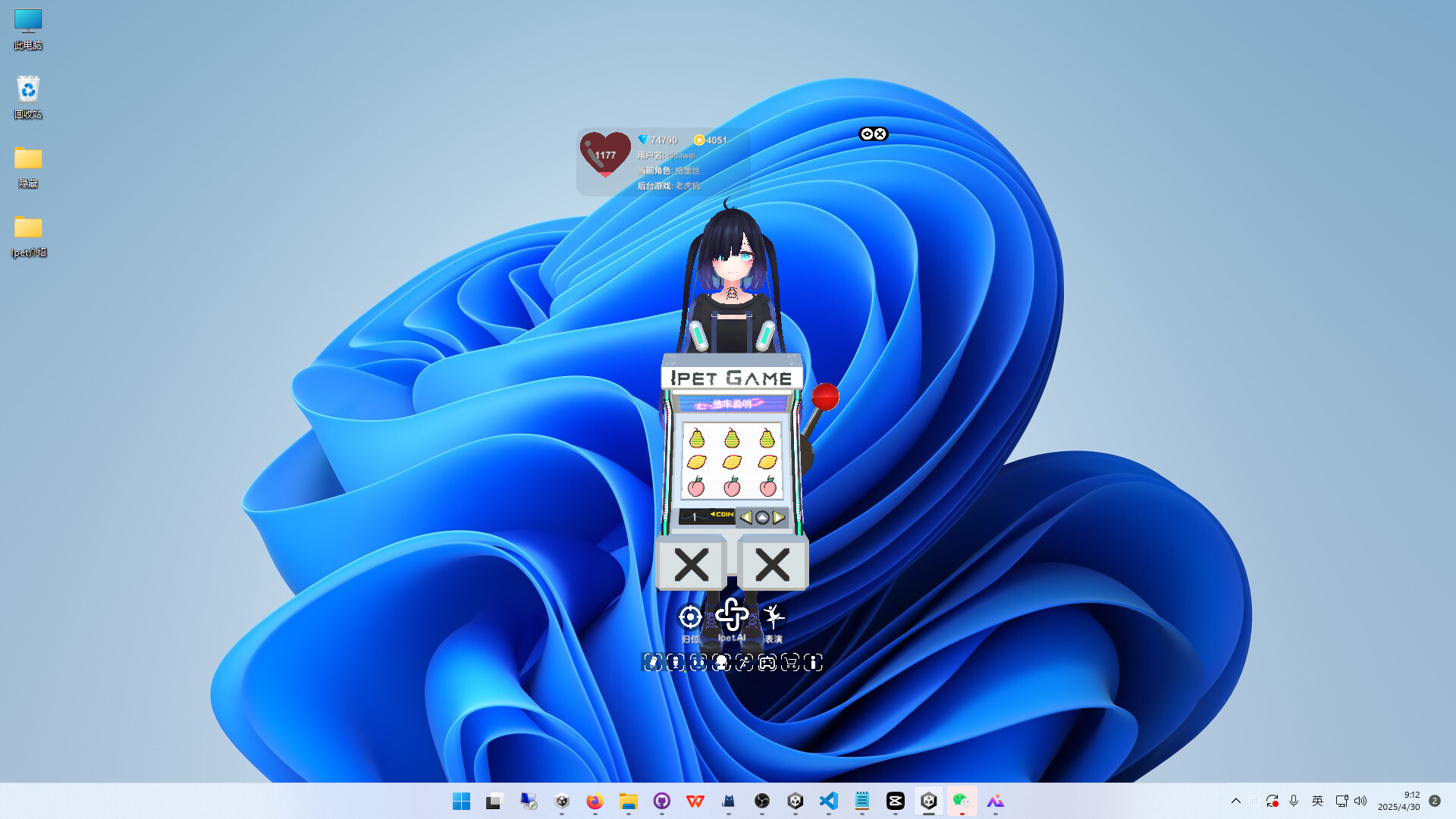Activate the 表演 performance icon
Viewport: 1456px width, 819px height.
coord(775,616)
